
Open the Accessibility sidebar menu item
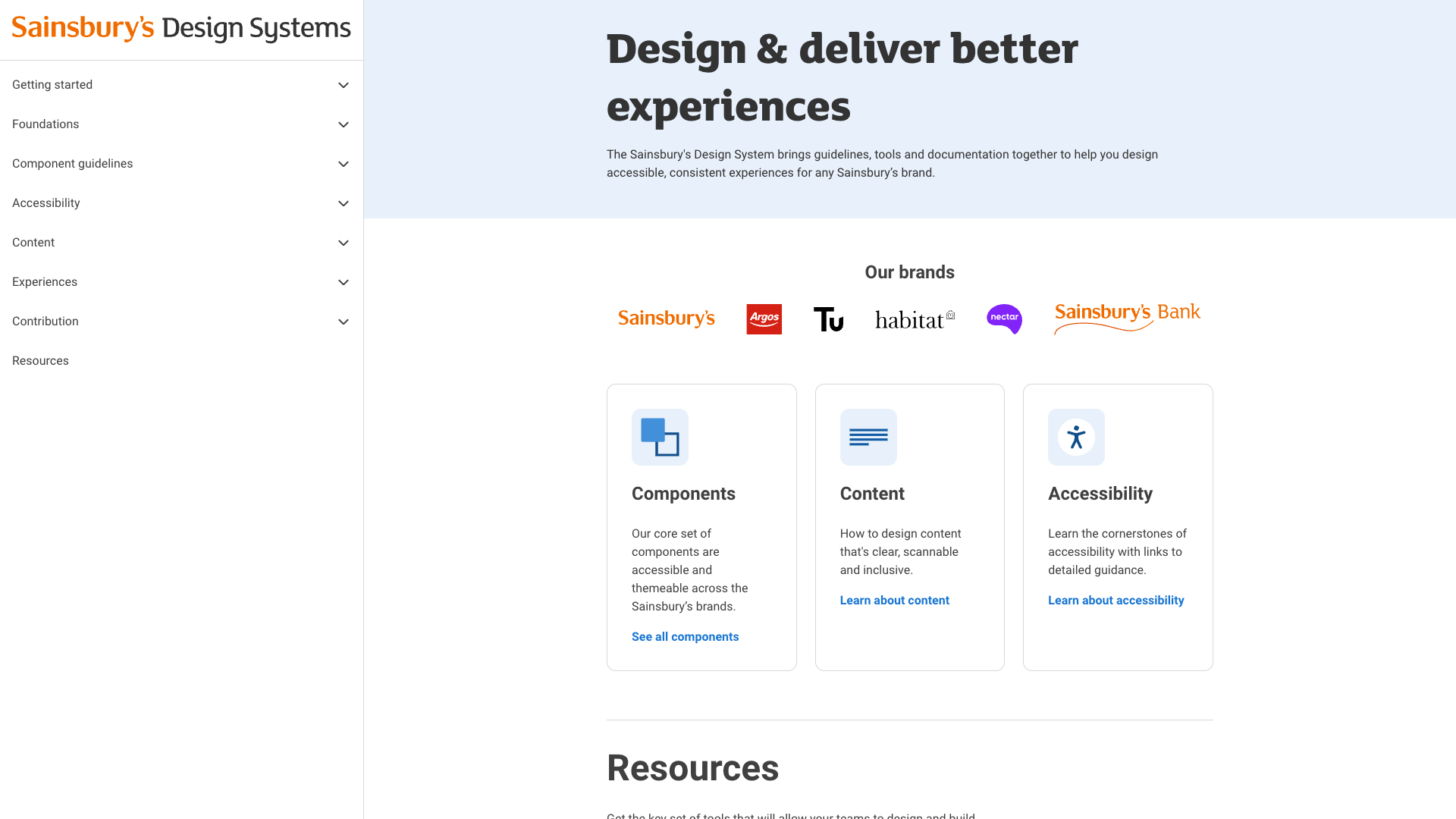(46, 203)
